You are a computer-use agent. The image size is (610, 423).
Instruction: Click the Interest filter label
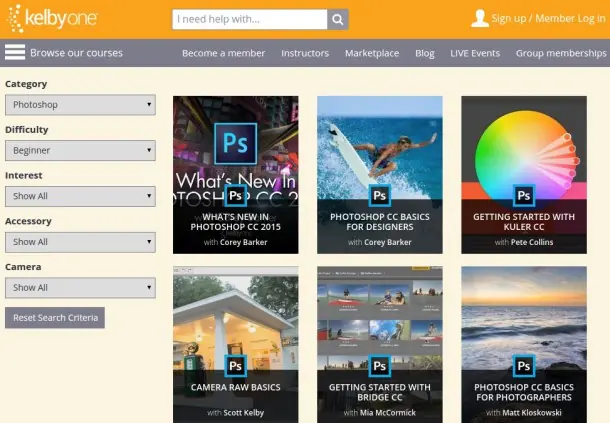pyautogui.click(x=24, y=176)
